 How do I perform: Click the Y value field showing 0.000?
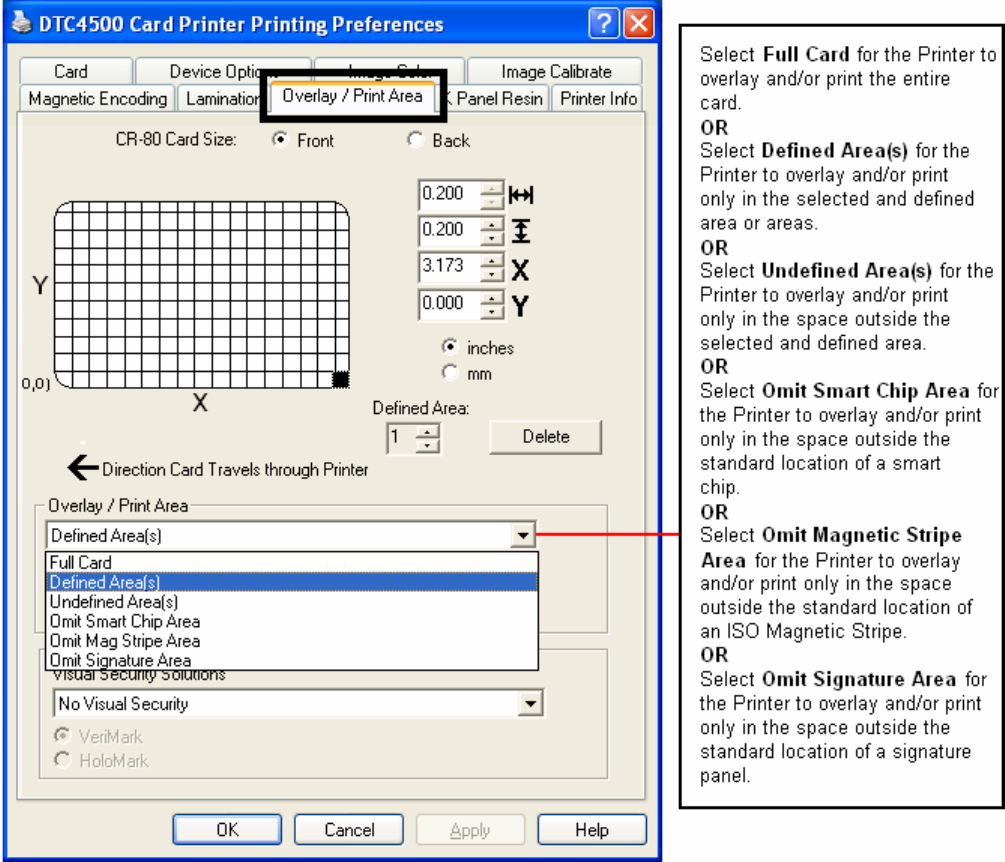449,303
